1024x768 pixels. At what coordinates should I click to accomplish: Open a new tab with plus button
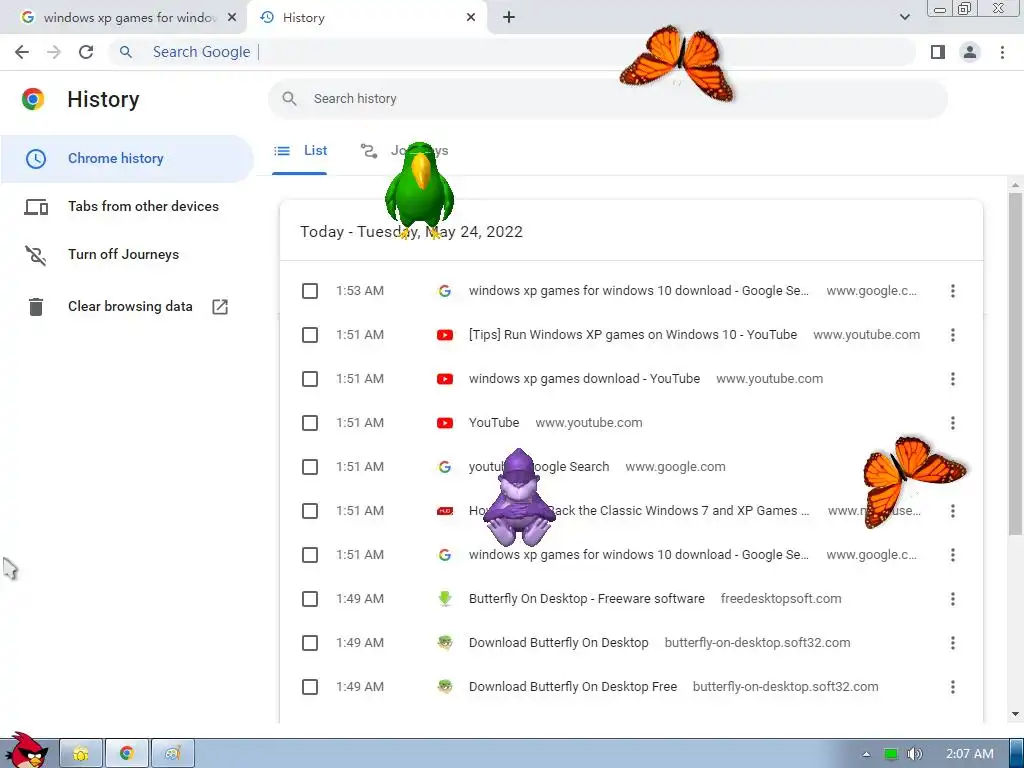(x=509, y=18)
